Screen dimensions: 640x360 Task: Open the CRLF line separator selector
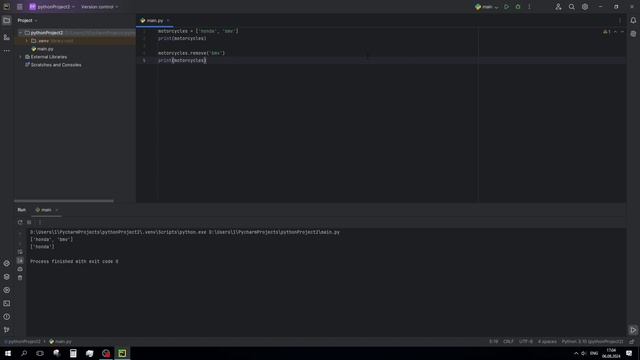coord(509,342)
